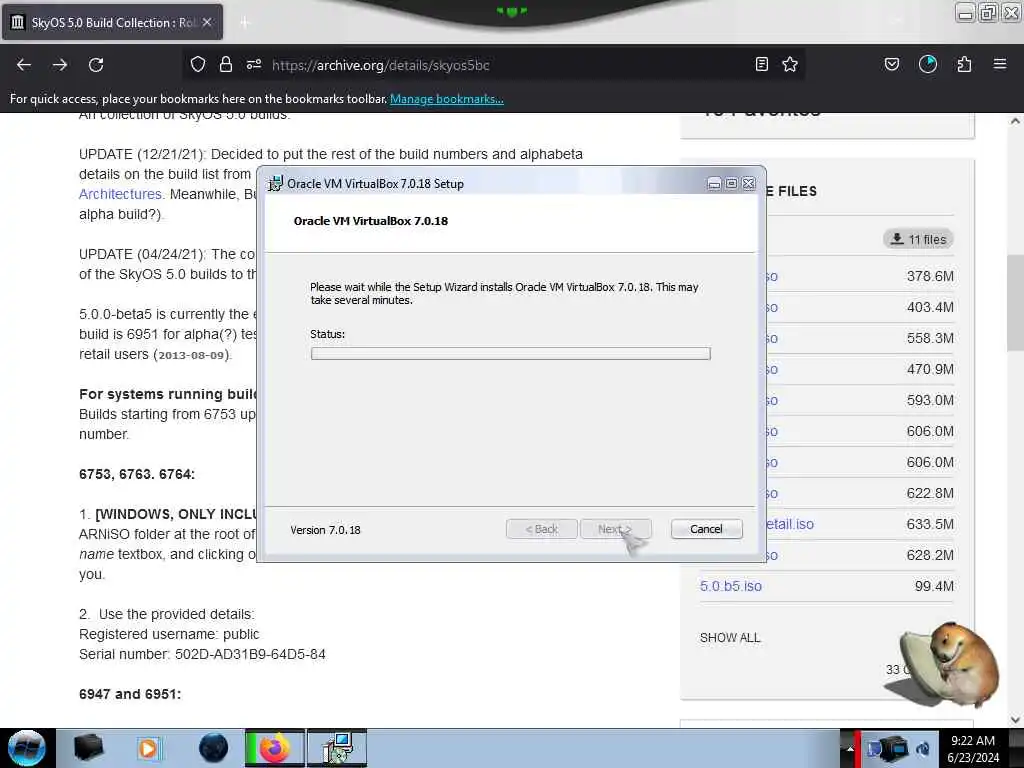Open the clock showing 9:22 AM
Screen dimensions: 1024x768
click(x=973, y=748)
